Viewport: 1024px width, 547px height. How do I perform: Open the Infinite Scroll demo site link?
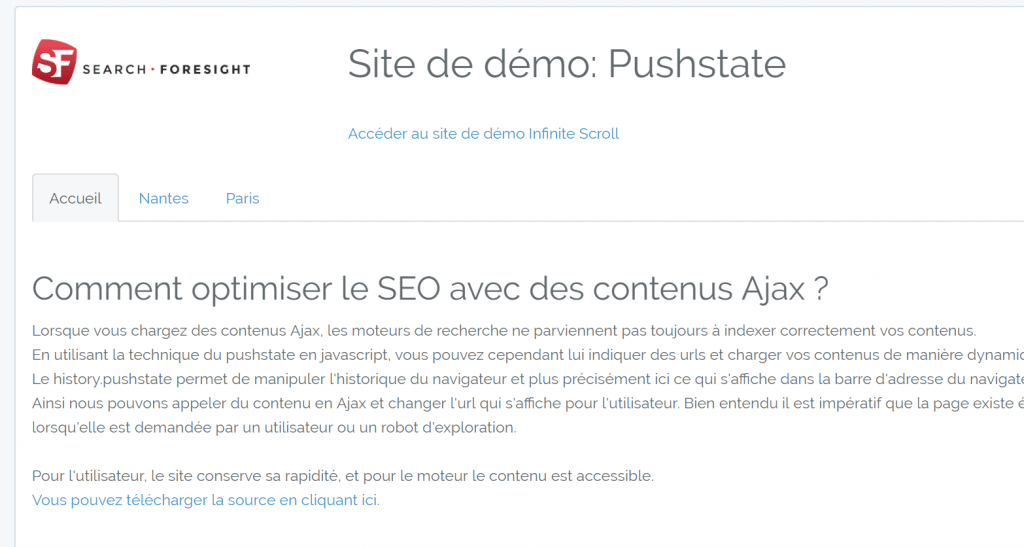[483, 134]
